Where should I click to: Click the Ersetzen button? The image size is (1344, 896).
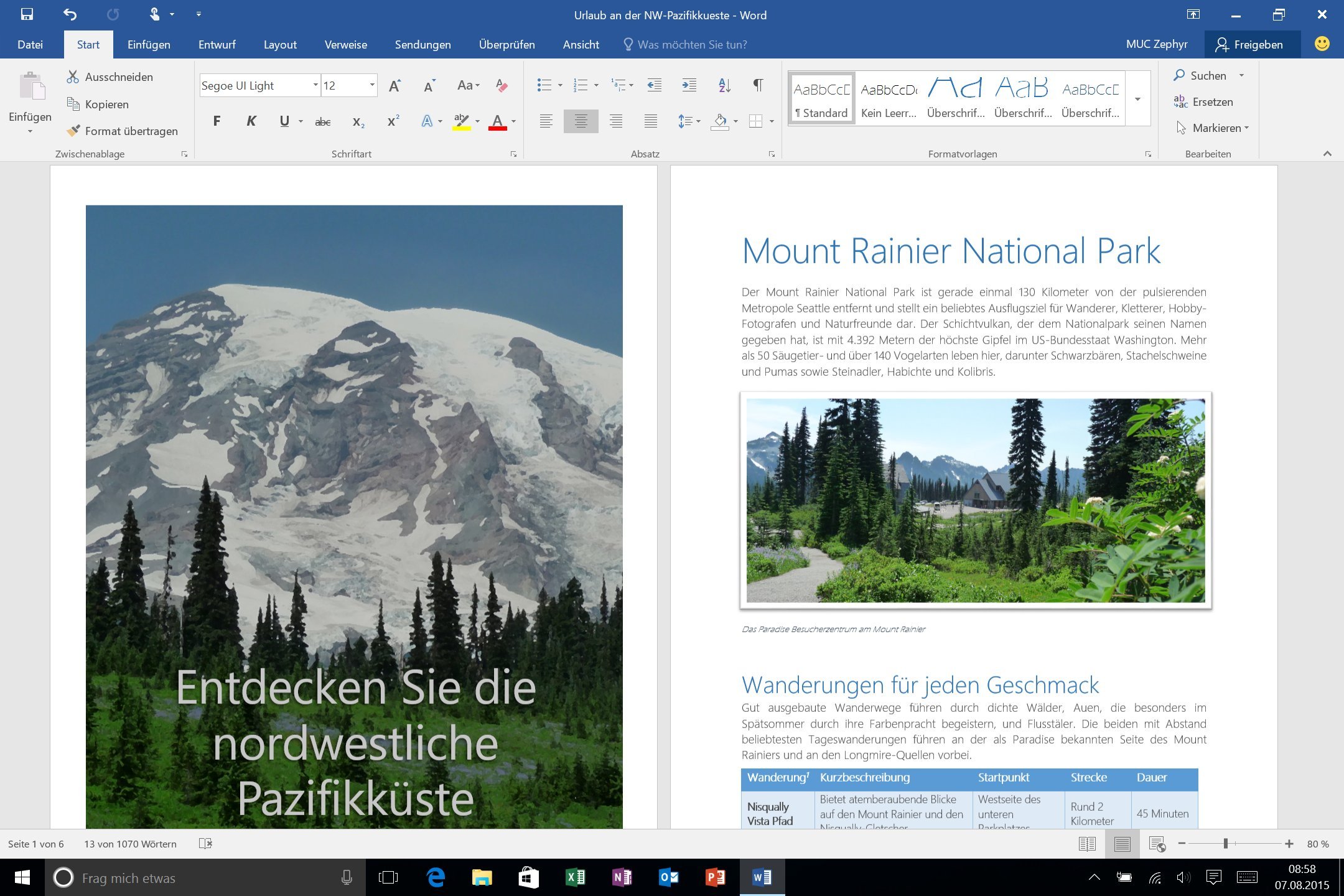point(1203,101)
